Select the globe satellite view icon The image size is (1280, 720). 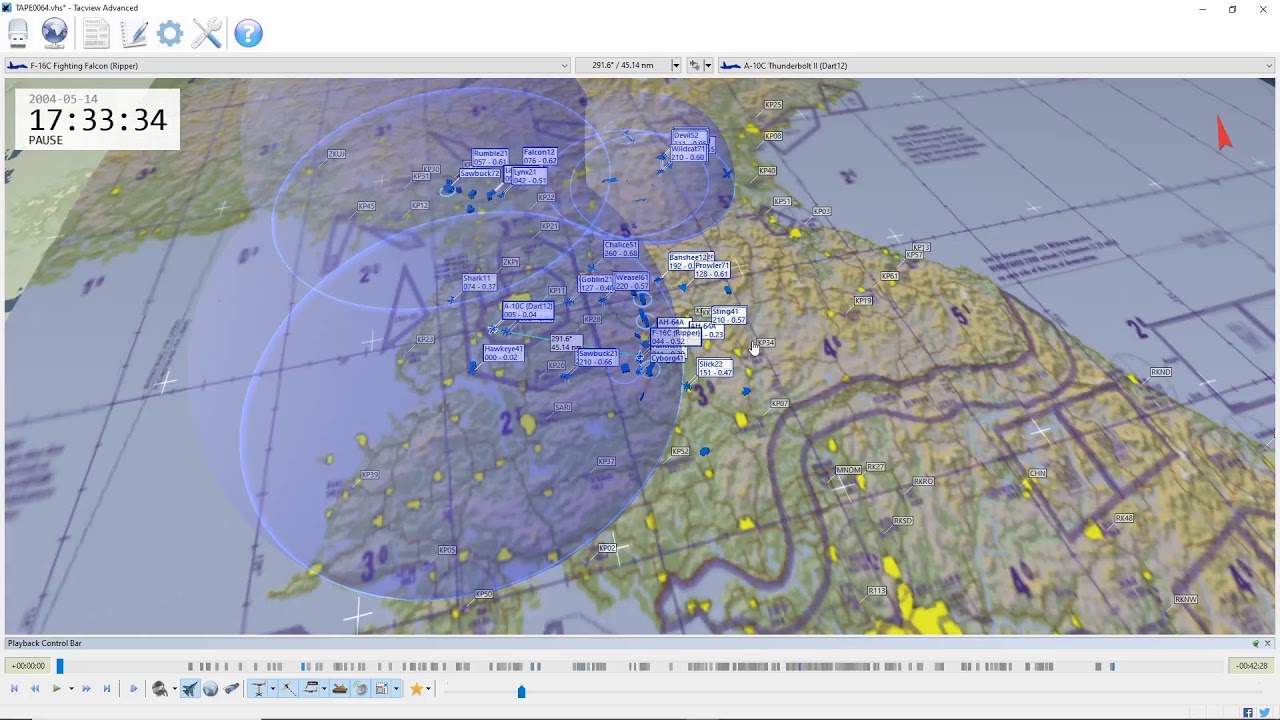tap(210, 689)
